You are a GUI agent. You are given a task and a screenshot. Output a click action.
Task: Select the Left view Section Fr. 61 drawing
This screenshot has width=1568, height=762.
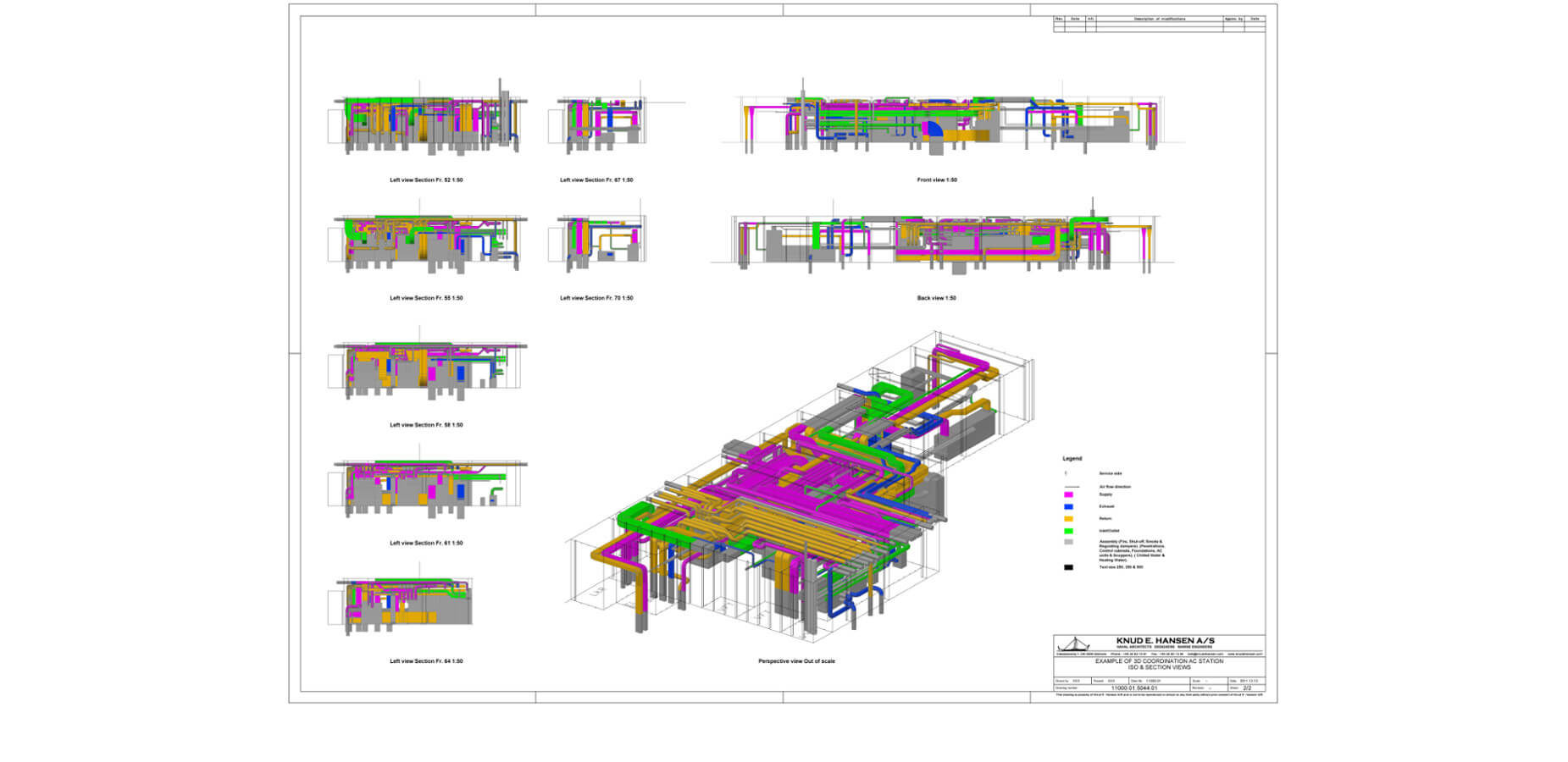(426, 483)
